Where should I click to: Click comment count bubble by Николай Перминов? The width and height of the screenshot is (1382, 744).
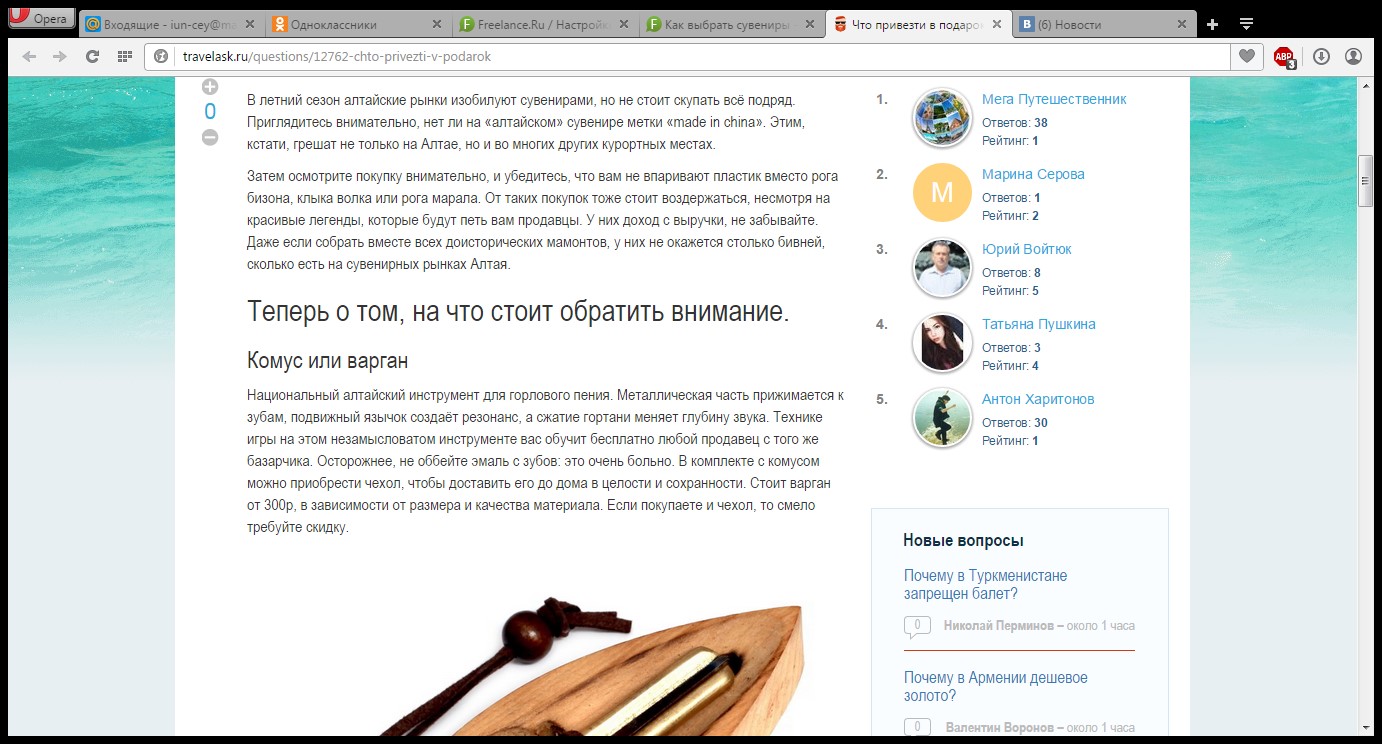[917, 627]
